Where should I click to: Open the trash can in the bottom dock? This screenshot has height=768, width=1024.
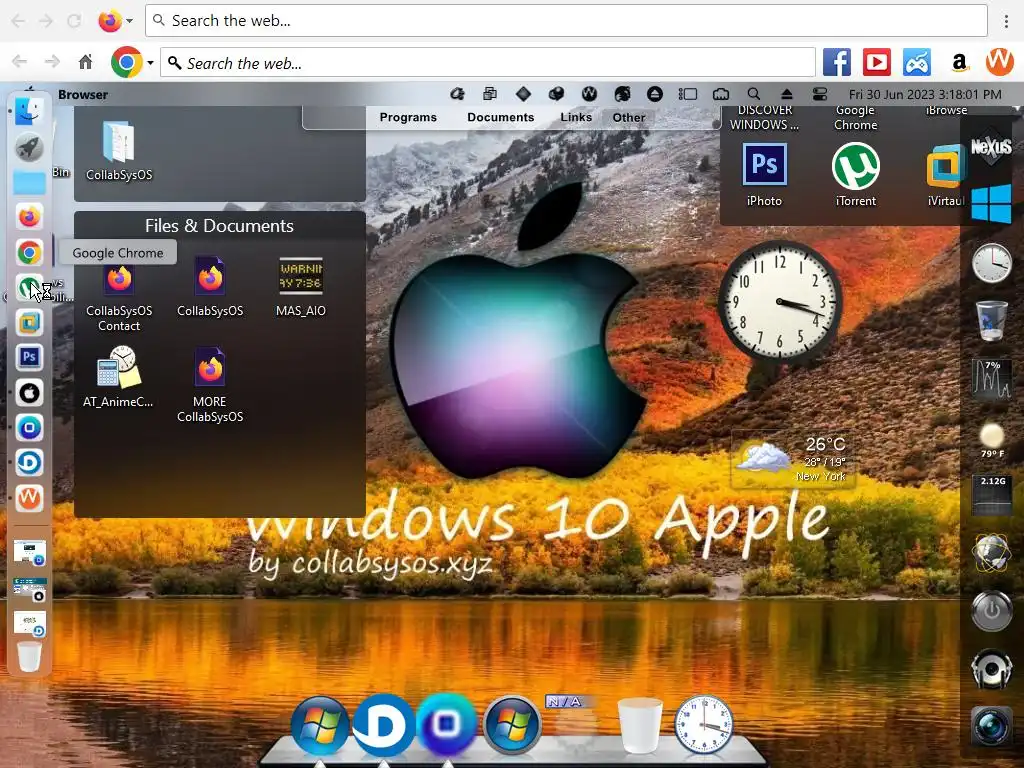click(640, 725)
